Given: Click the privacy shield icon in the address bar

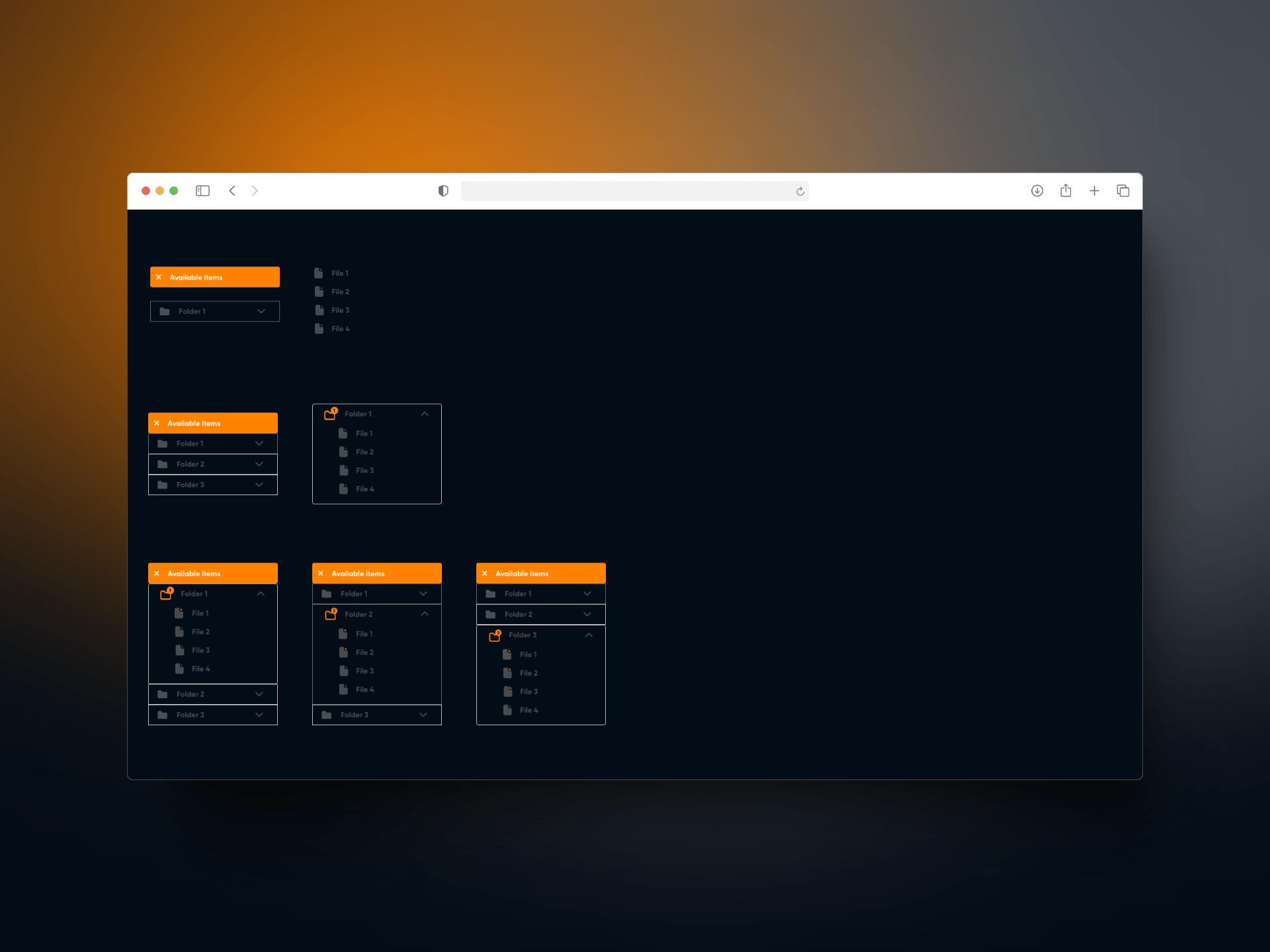Looking at the screenshot, I should click(x=442, y=190).
